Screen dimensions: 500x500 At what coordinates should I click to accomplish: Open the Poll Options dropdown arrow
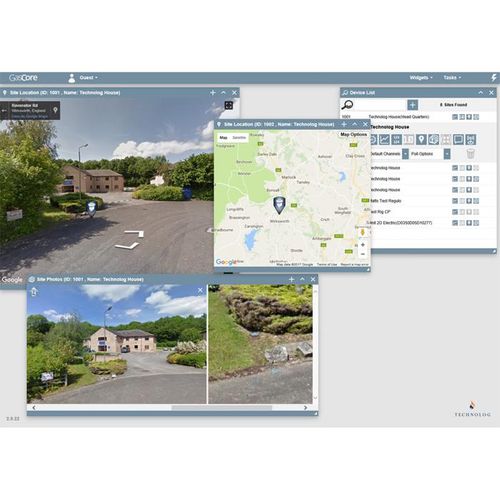(447, 154)
